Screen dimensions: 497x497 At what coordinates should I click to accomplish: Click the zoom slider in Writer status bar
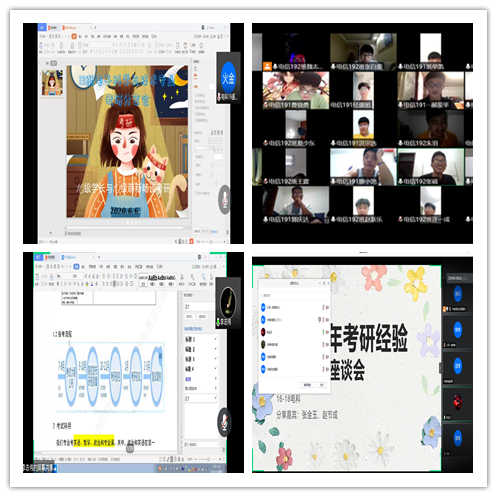pyautogui.click(x=208, y=459)
